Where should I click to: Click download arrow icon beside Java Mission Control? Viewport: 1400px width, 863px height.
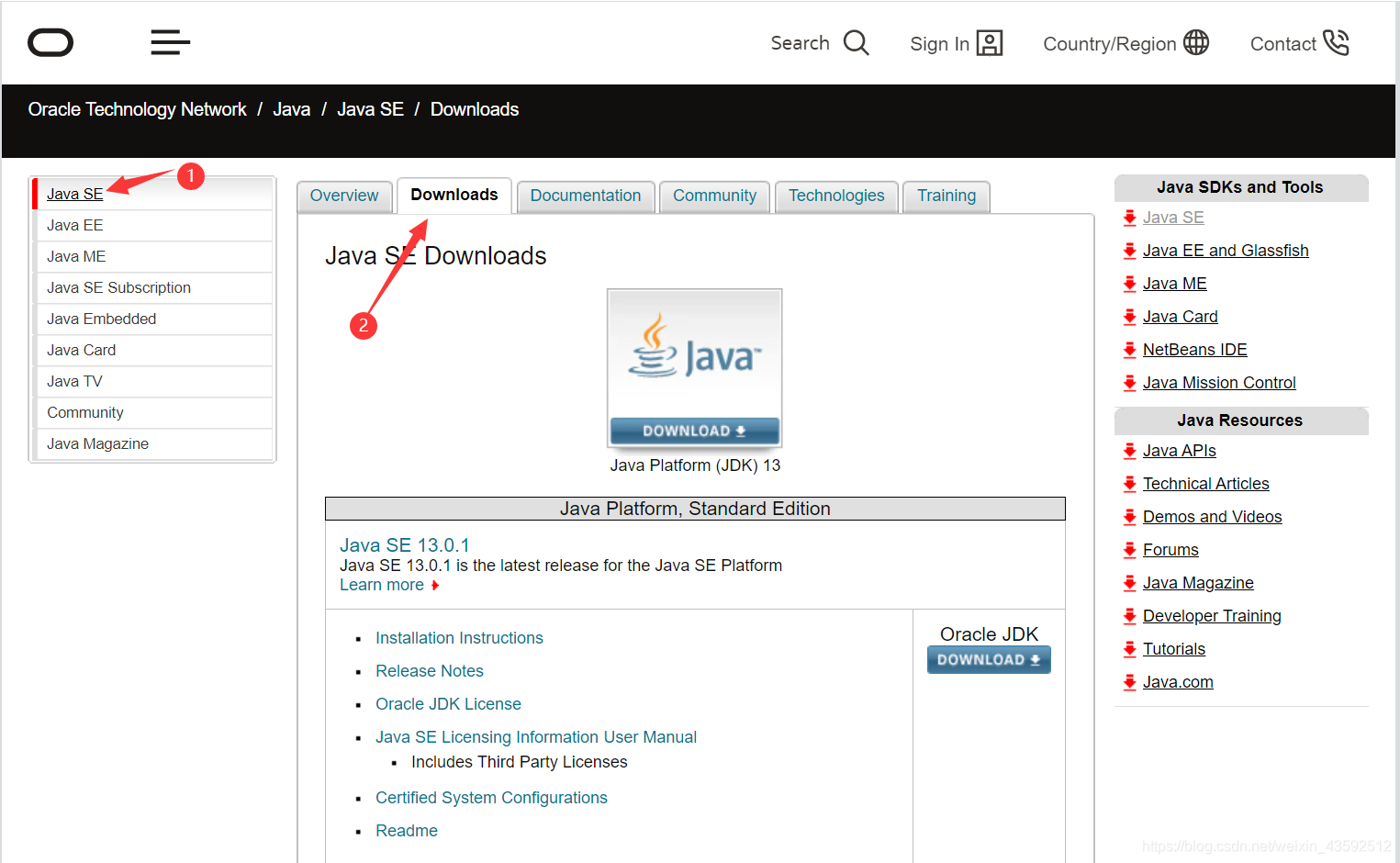pos(1129,383)
